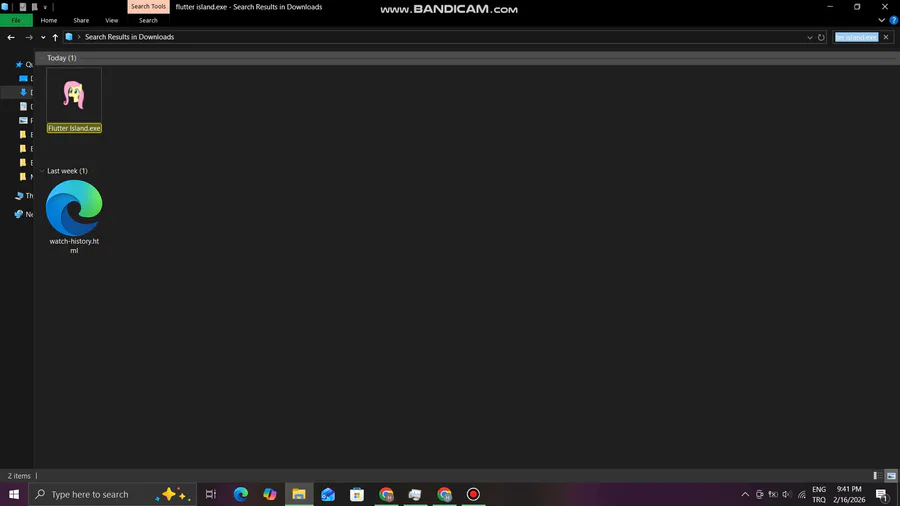Open the Wi-Fi network tray icon

click(x=802, y=494)
